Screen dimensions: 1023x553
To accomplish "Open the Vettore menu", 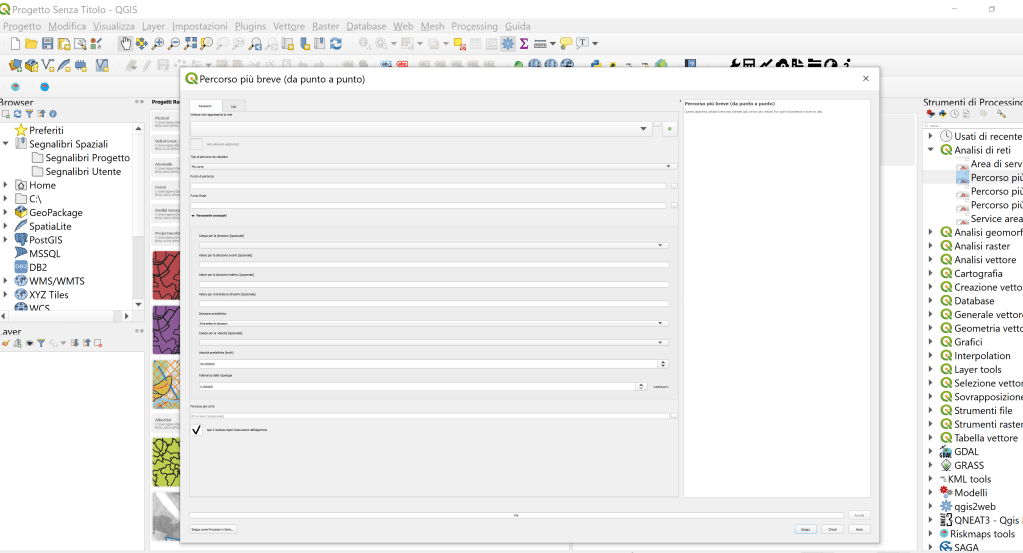I will click(x=289, y=26).
